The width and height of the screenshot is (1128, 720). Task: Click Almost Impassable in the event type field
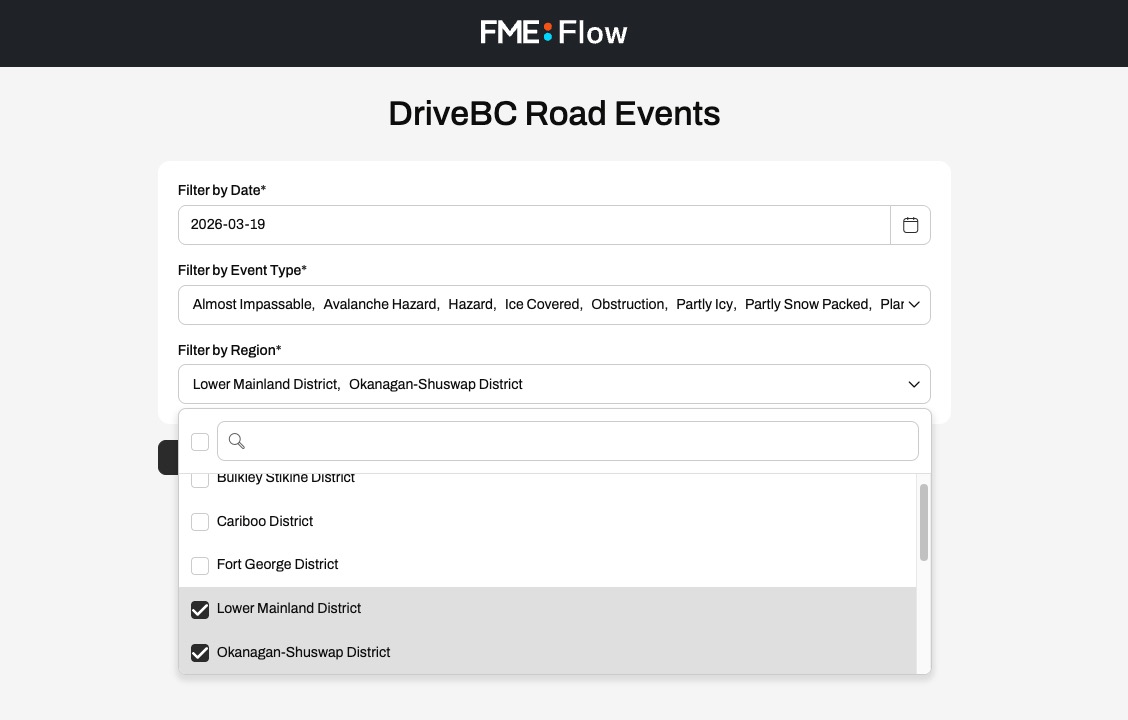point(252,304)
